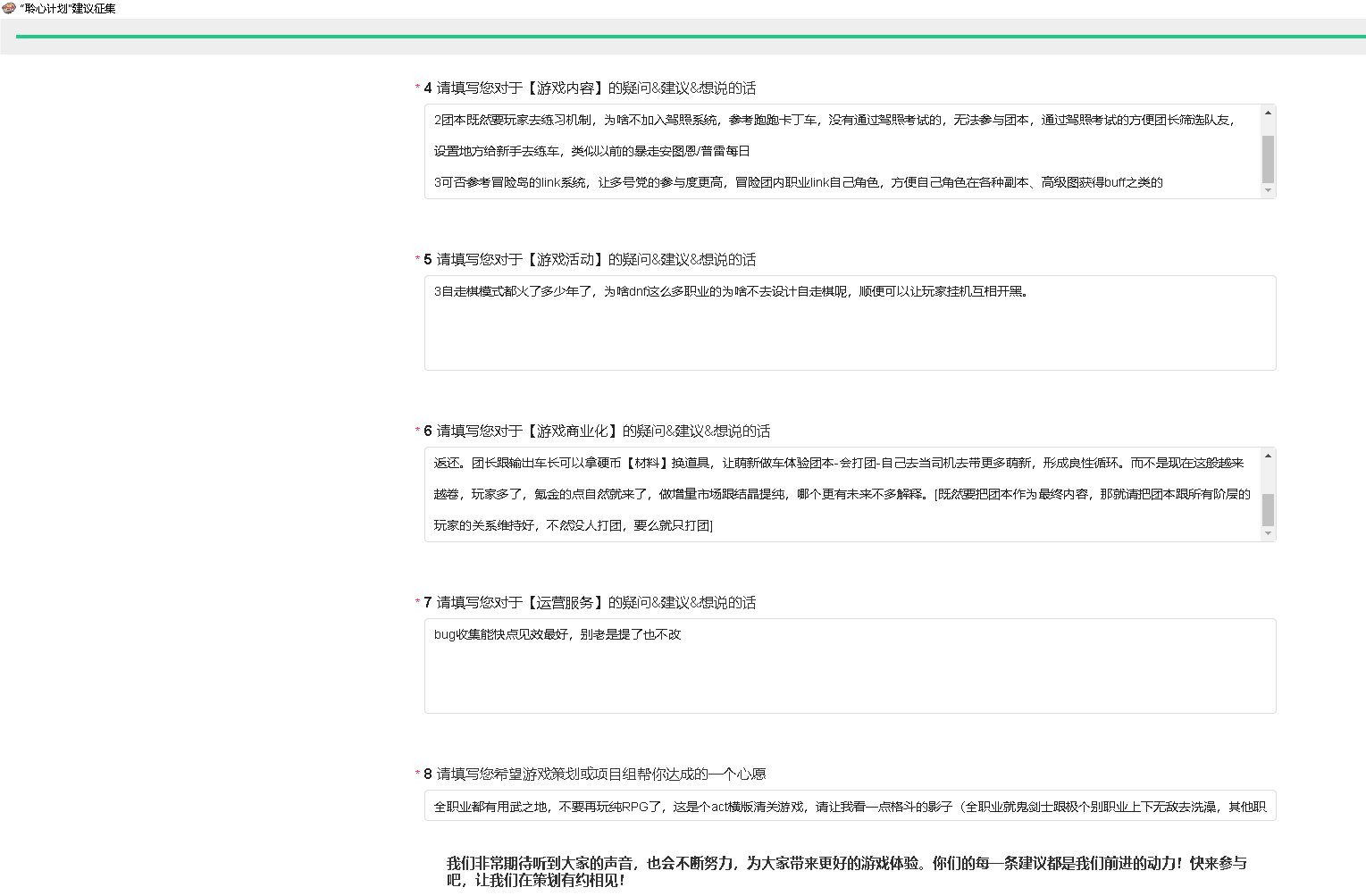Viewport: 1366px width, 896px height.
Task: Click the line starting "3自走棋模式都火了多少年了"
Action: point(731,291)
